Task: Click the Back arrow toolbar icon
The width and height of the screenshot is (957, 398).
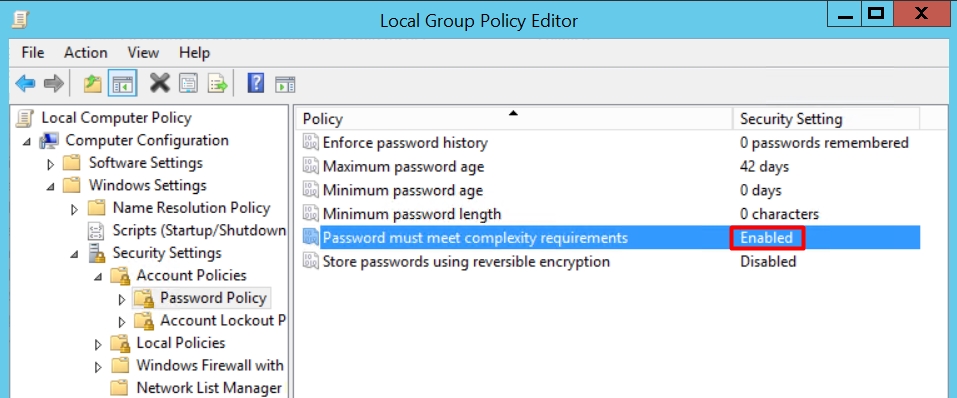Action: (x=25, y=84)
